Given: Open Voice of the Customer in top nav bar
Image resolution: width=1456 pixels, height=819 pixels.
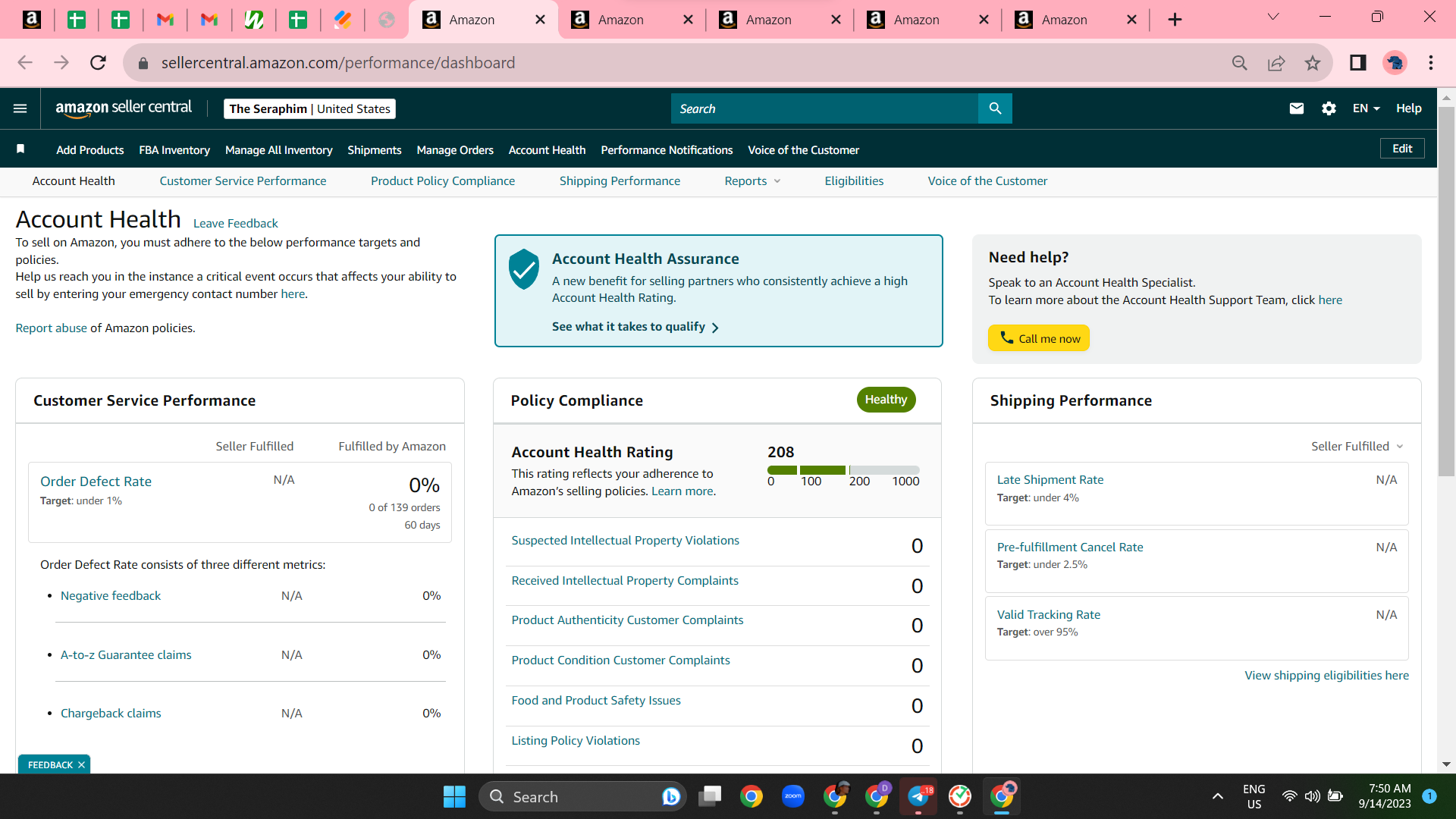Looking at the screenshot, I should coord(803,150).
